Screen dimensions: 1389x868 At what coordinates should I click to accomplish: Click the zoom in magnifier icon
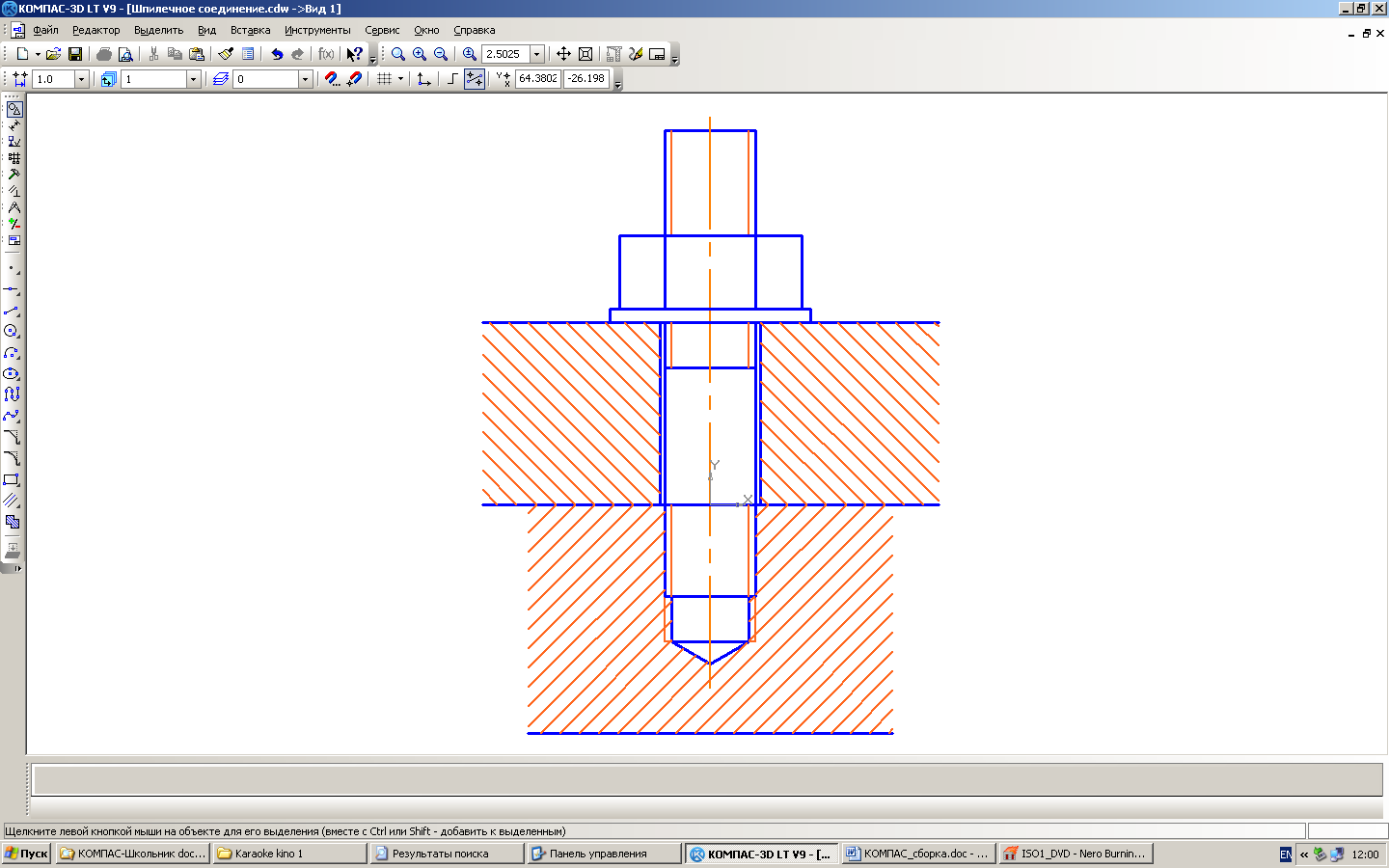[420, 54]
